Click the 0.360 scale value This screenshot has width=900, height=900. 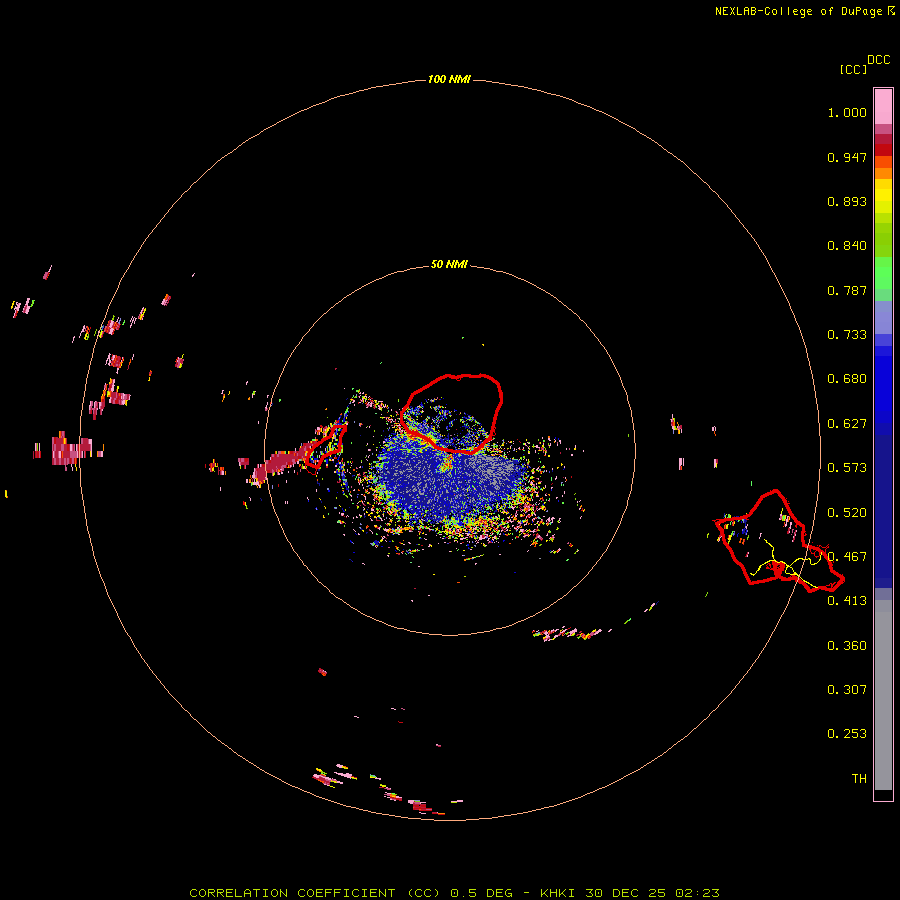[x=847, y=646]
